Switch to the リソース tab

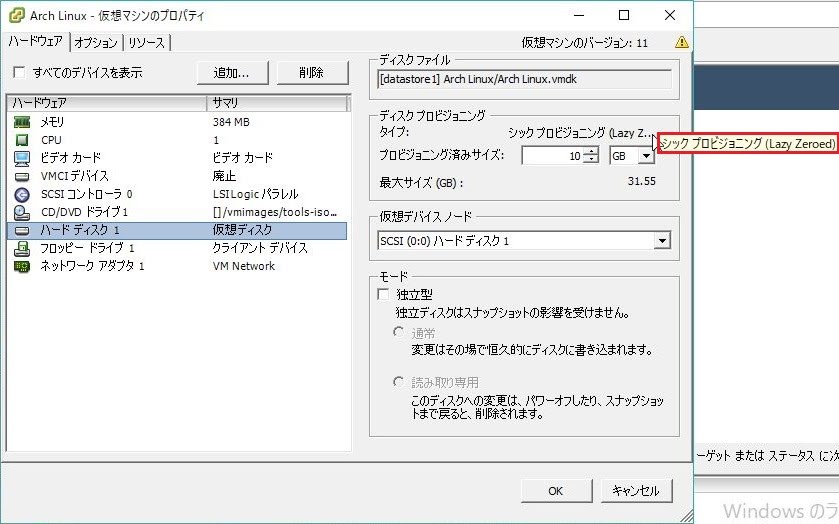tap(146, 42)
